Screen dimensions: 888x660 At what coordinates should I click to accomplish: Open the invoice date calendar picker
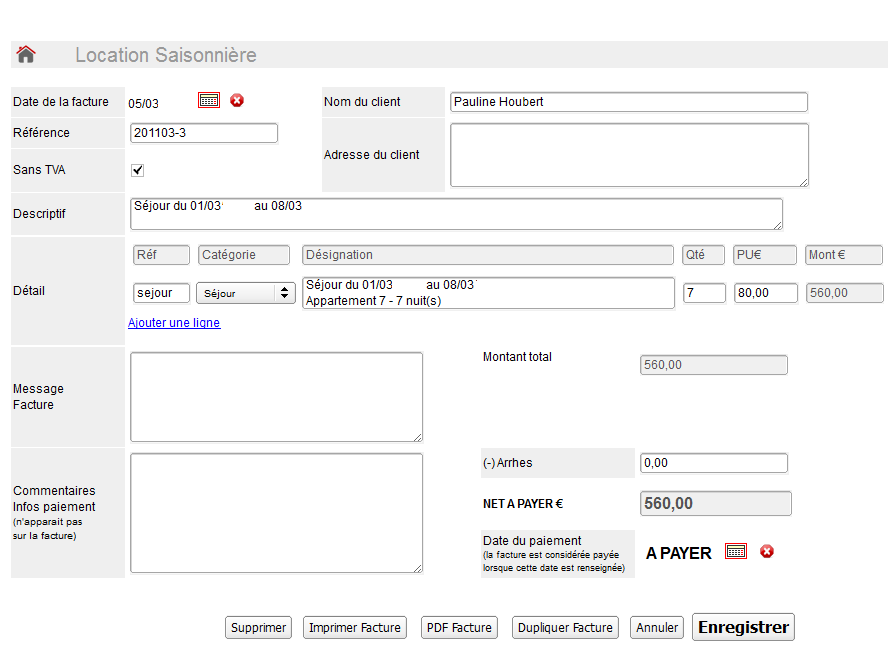tap(208, 100)
